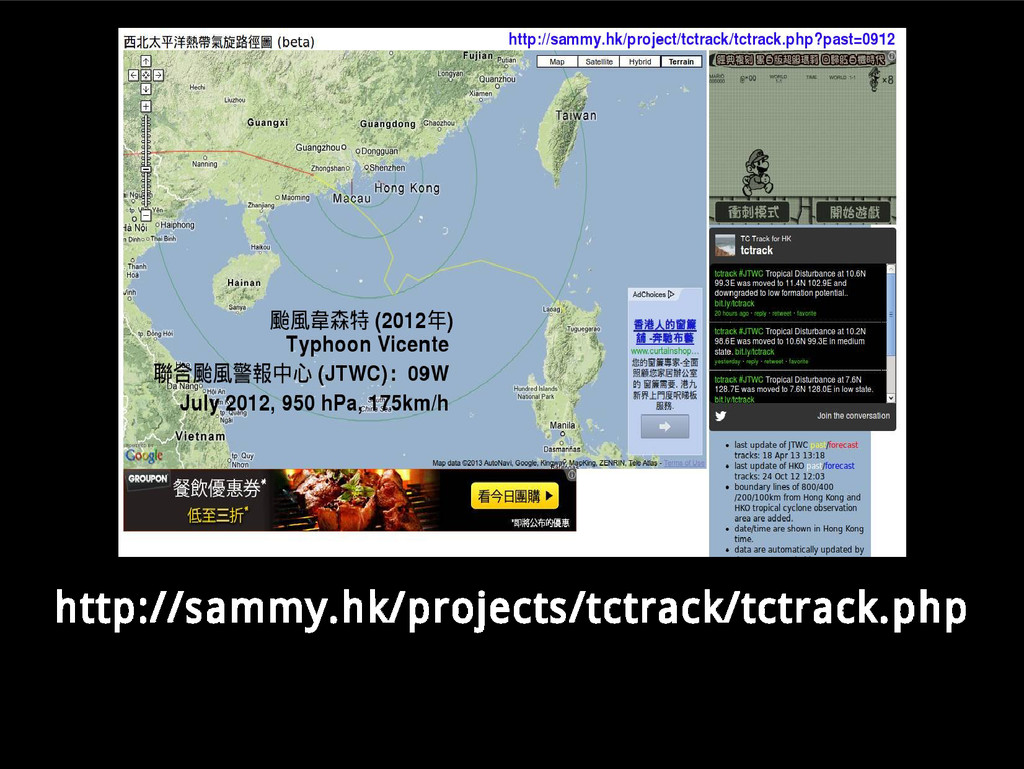Switch map view to Map
This screenshot has height=769, width=1024.
[557, 61]
